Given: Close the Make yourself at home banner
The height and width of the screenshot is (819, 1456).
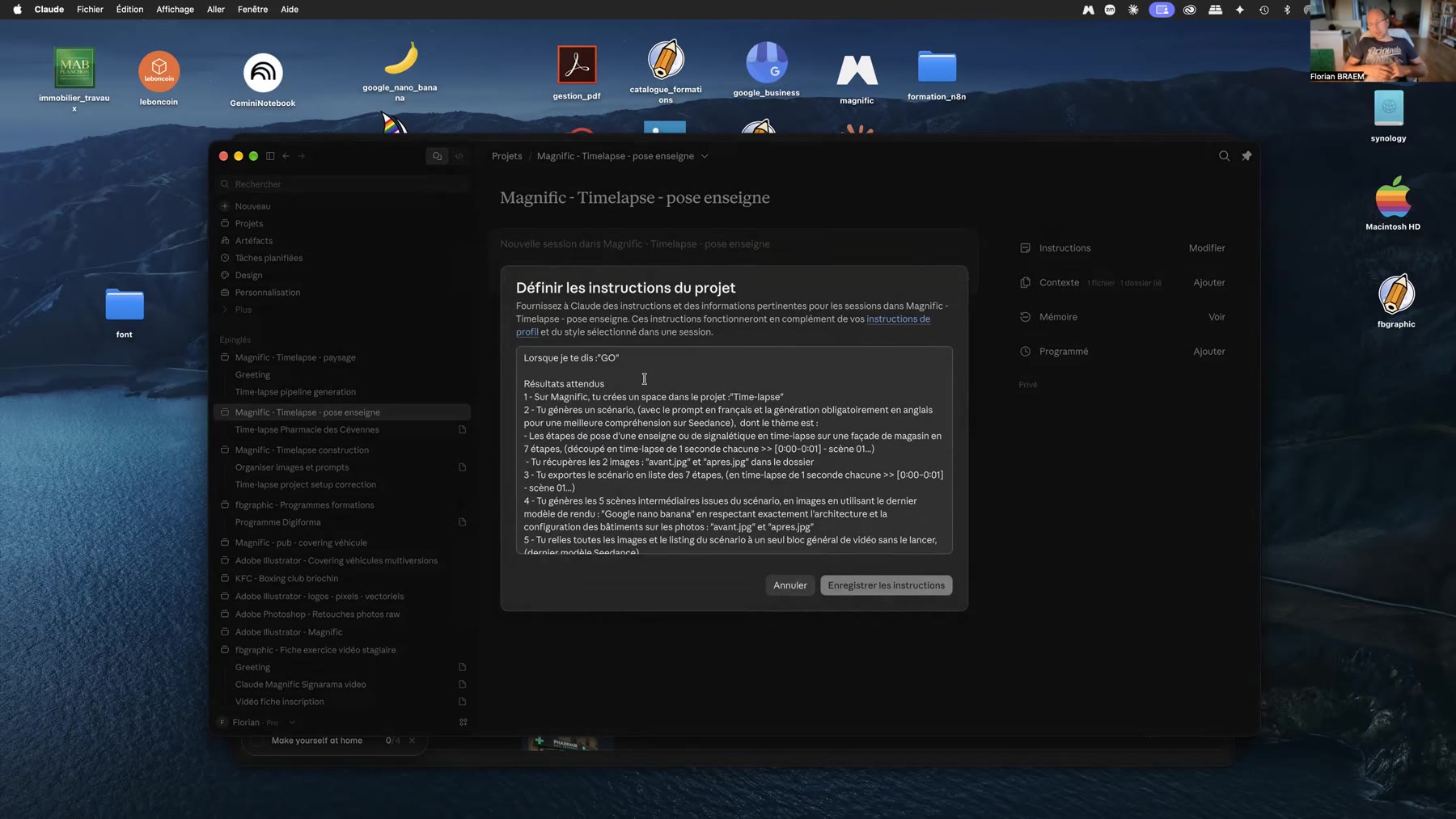Looking at the screenshot, I should pyautogui.click(x=412, y=741).
